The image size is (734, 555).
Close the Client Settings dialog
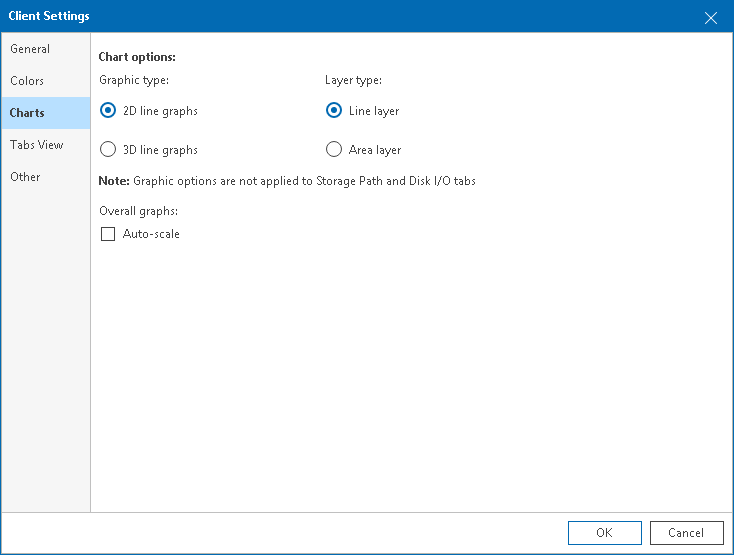(x=711, y=17)
